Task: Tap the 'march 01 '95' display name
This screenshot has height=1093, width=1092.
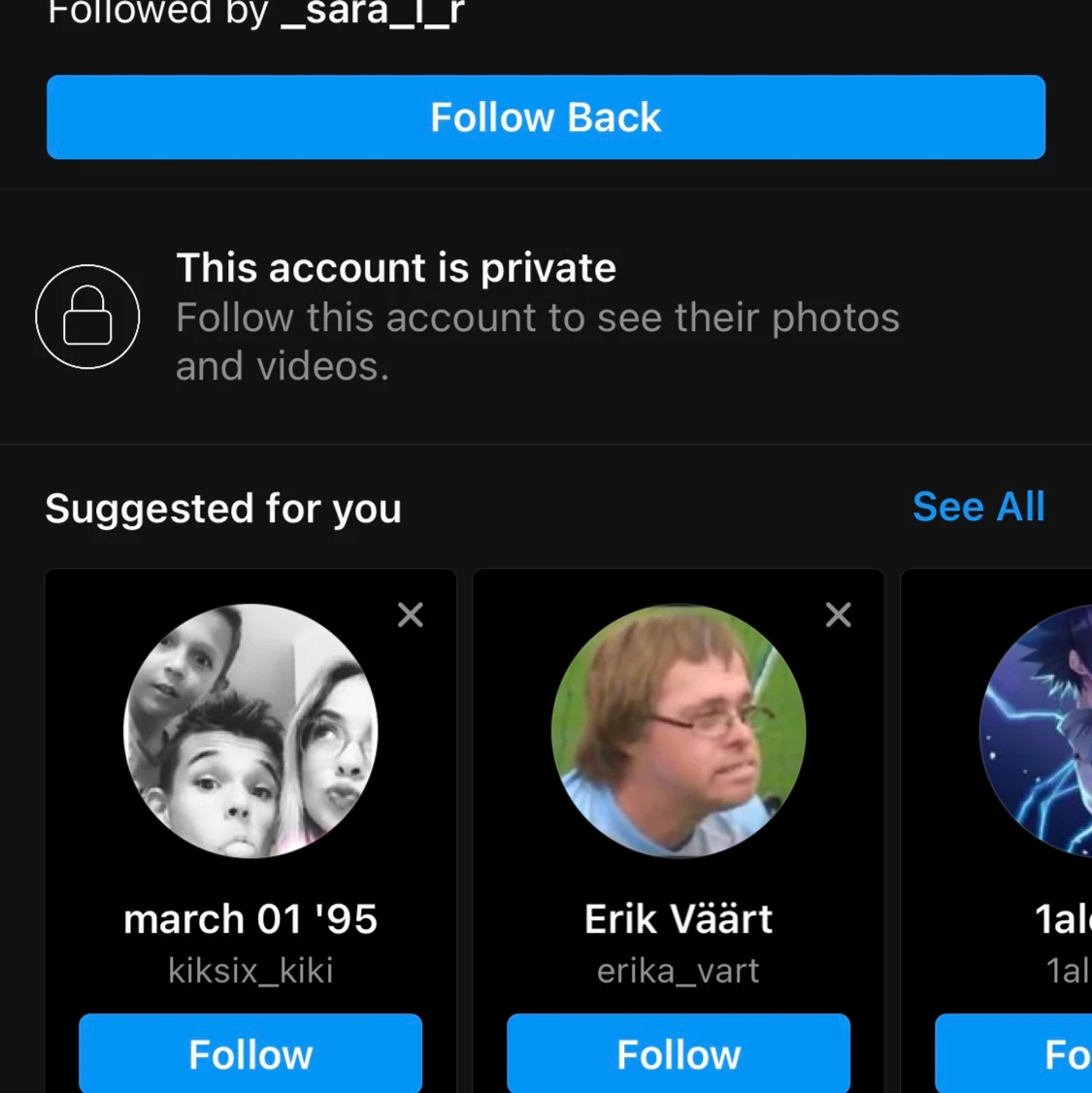Action: 250,919
